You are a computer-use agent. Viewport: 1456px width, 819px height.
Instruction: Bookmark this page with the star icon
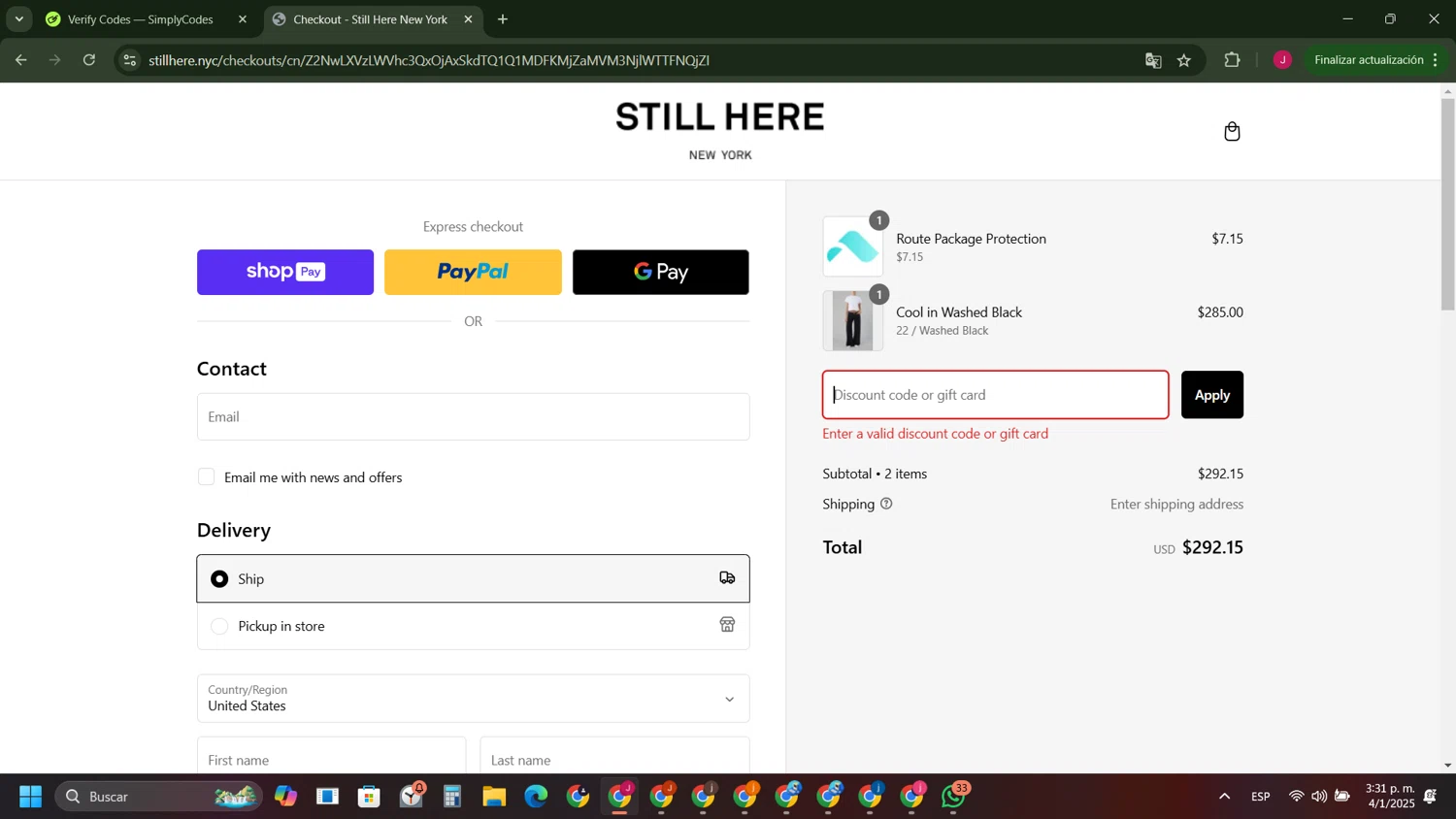[x=1184, y=60]
